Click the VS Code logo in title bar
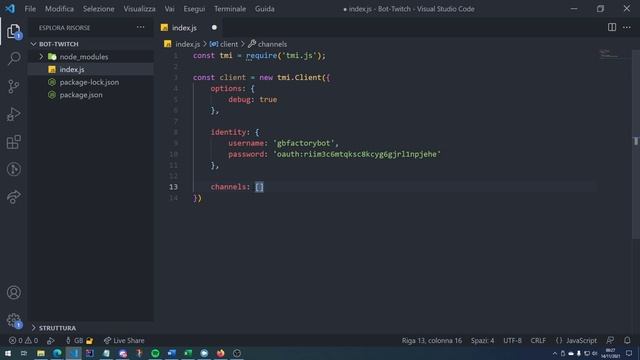 coord(10,9)
